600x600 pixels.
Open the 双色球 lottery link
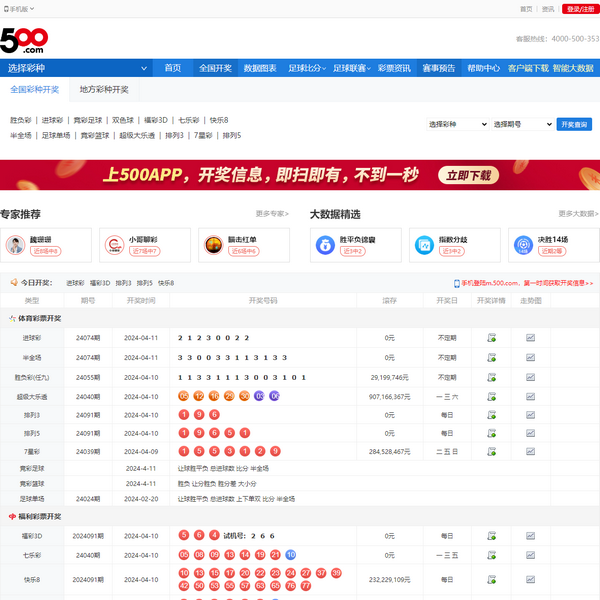[123, 120]
